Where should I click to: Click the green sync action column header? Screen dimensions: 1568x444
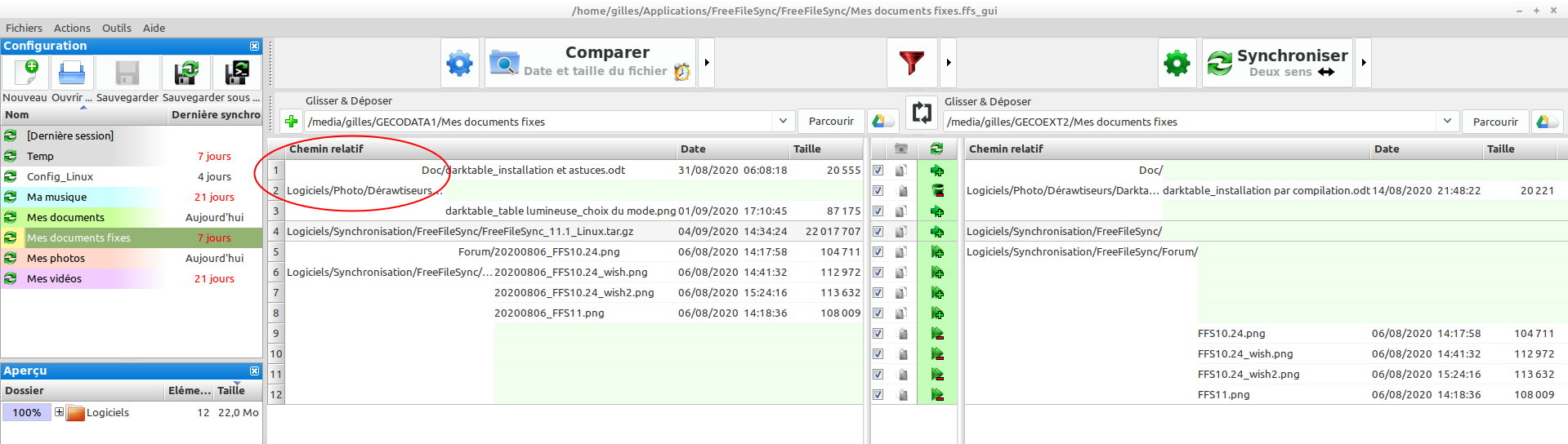coord(936,149)
